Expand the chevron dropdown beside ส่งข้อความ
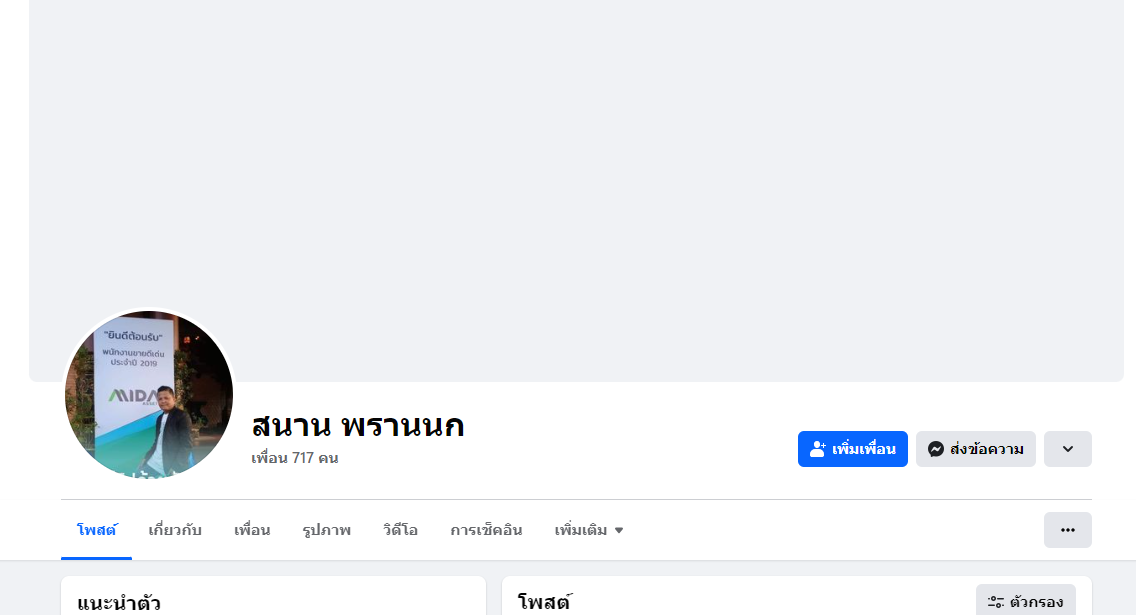 point(1067,449)
